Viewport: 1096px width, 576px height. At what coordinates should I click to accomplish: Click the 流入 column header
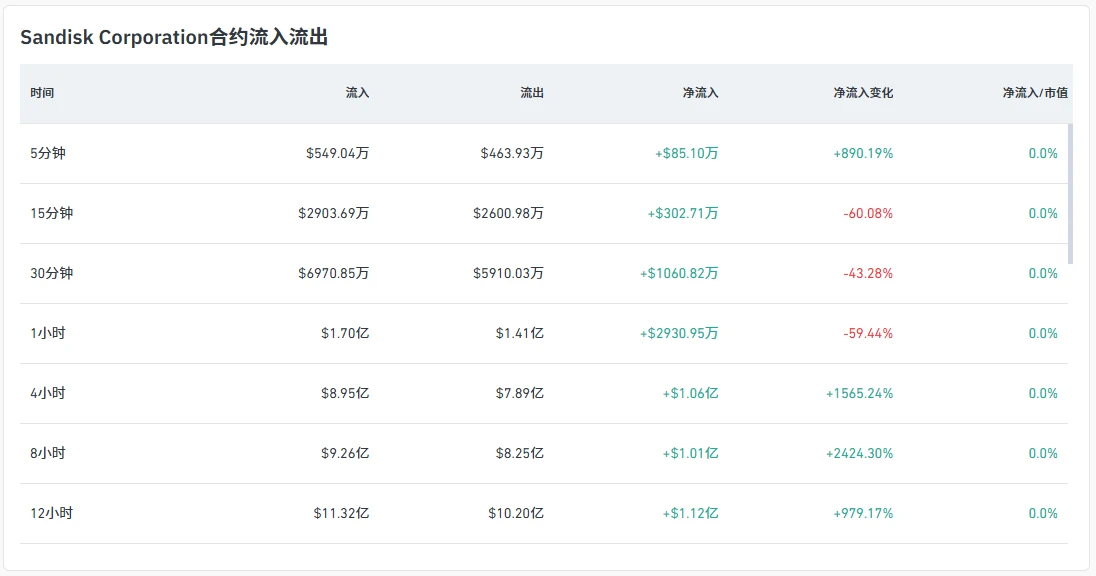357,93
